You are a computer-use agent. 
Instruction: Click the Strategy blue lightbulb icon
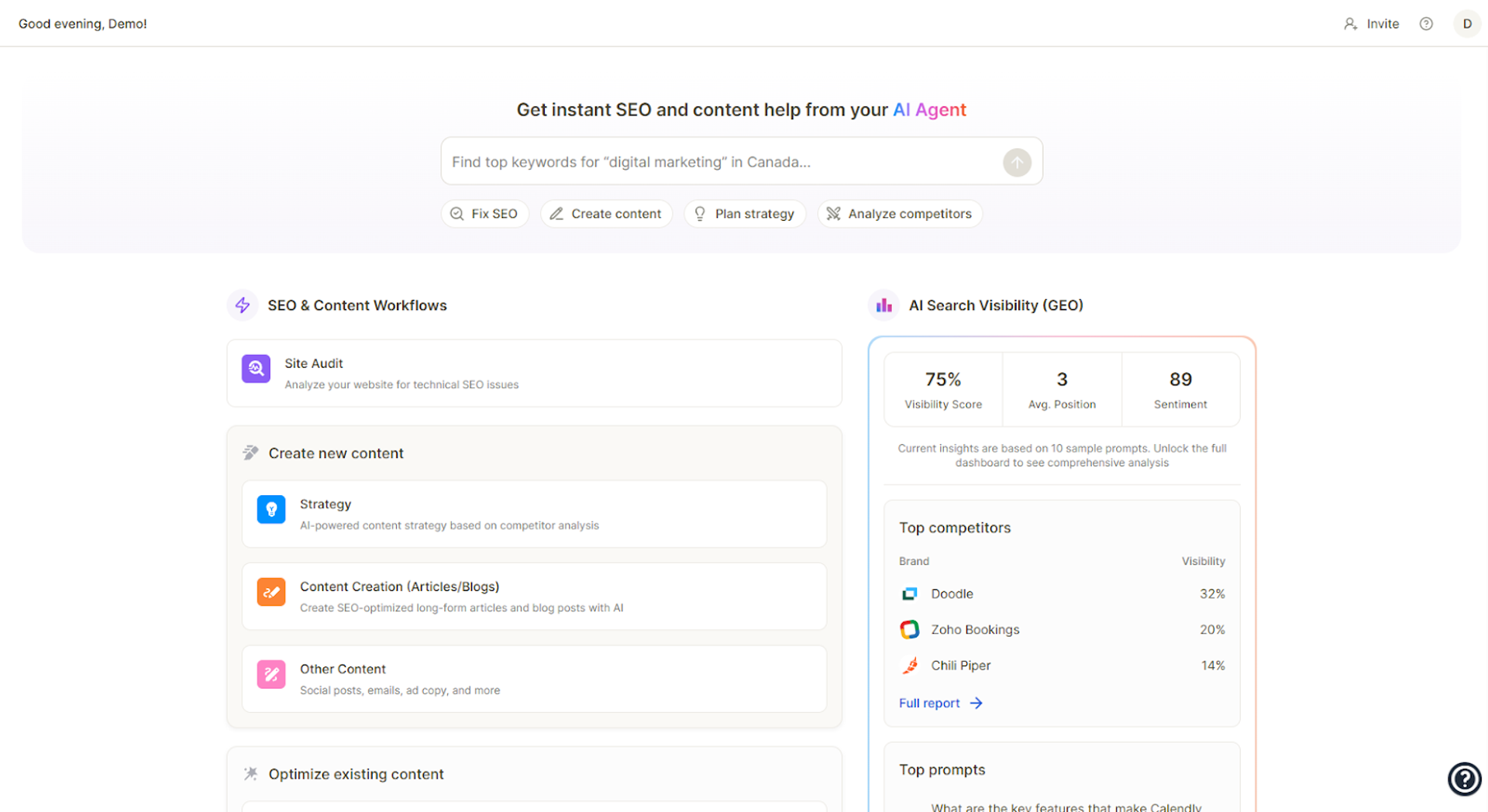271,509
